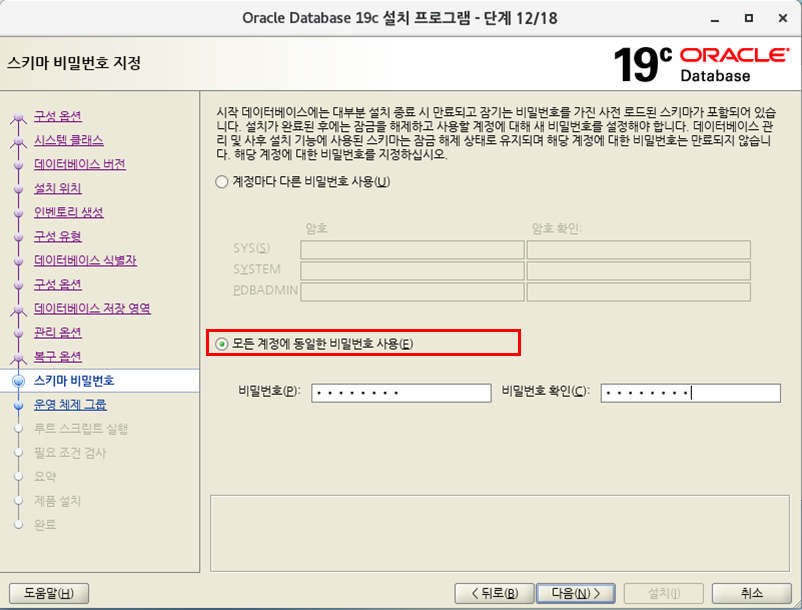Click the step marker beside 운영 체제 그룹
This screenshot has width=802, height=610.
click(x=18, y=405)
